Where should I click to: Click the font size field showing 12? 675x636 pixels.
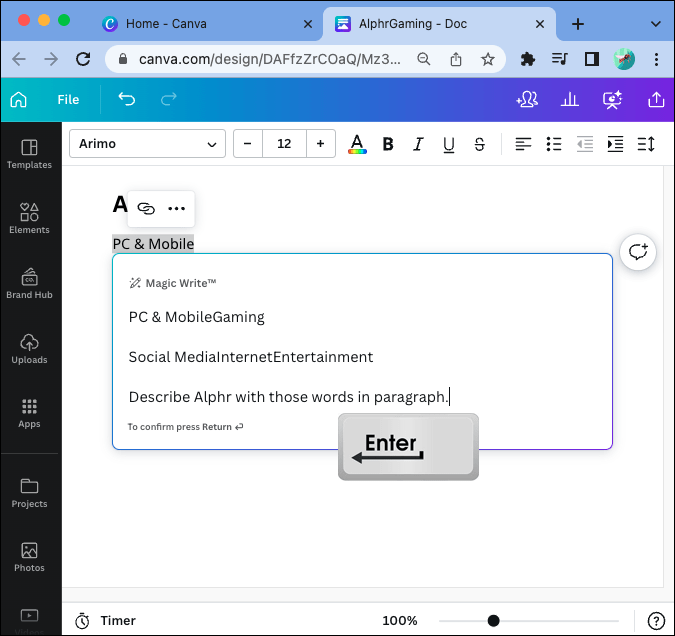(x=284, y=143)
